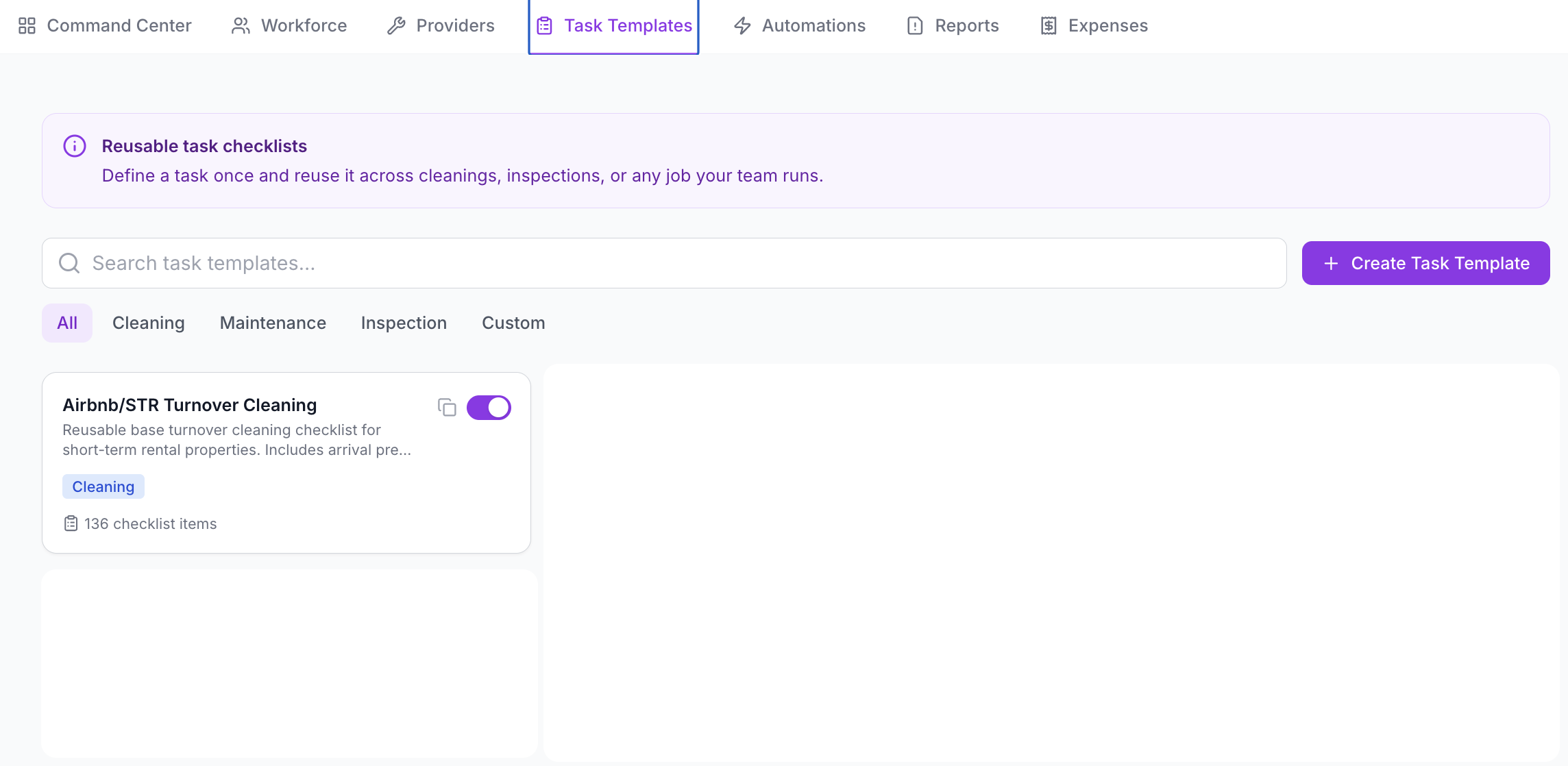
Task: Click the Workforce people icon
Action: click(241, 26)
